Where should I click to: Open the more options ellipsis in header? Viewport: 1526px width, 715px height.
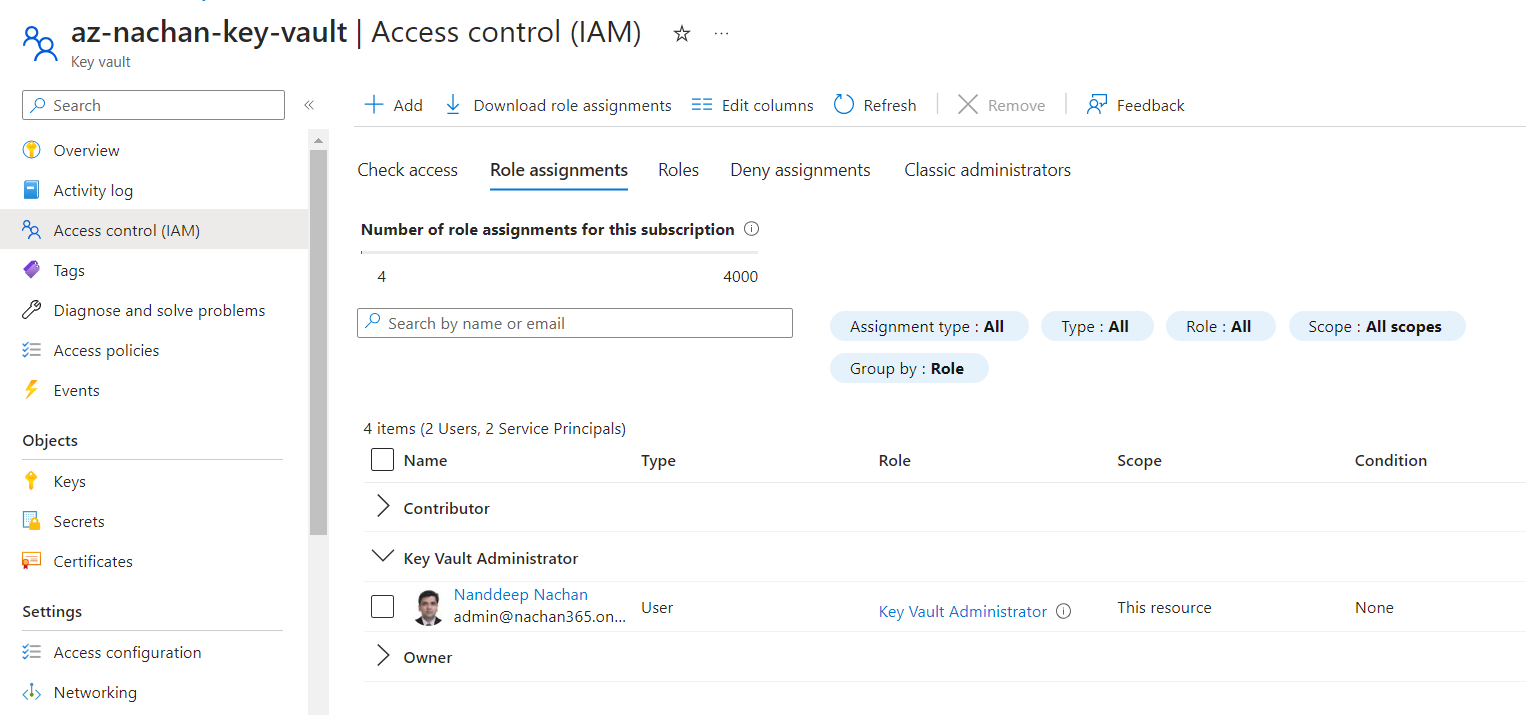point(721,34)
